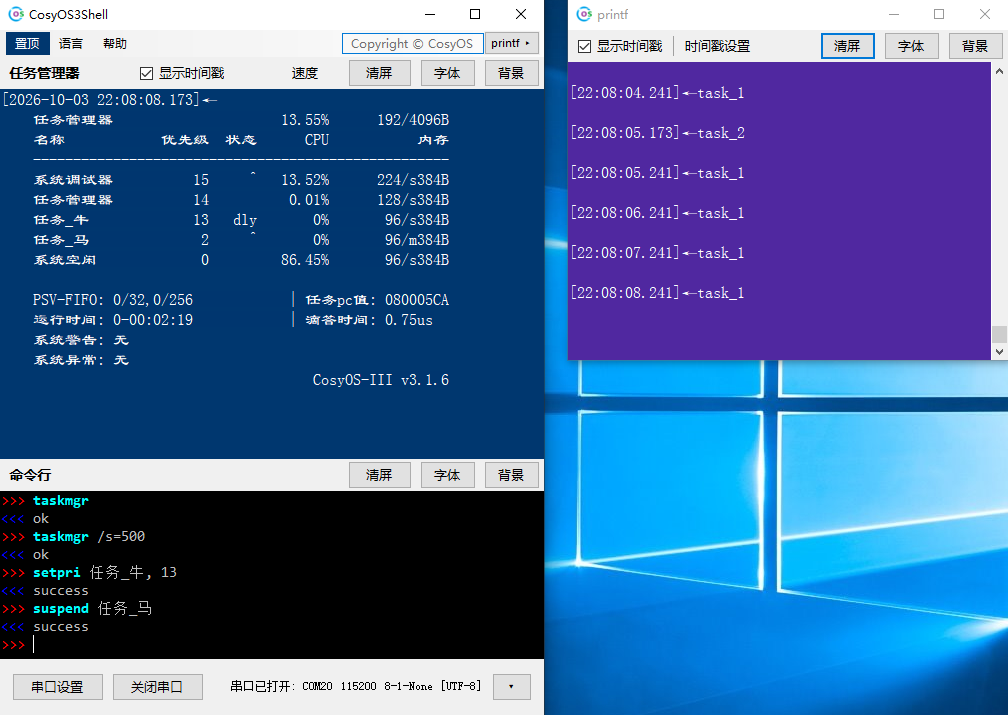Select the 系统空闲 task row
Viewport: 1008px width, 715px height.
coord(241,260)
